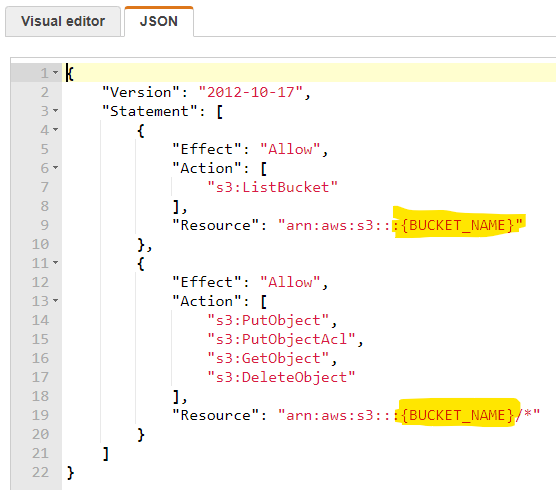Click the "s3:GetObject" action line
The image size is (556, 490).
tap(268, 358)
